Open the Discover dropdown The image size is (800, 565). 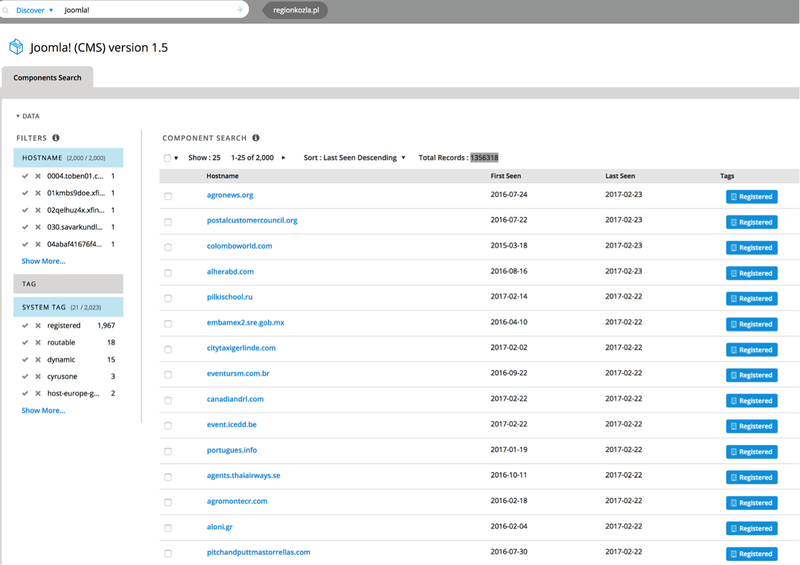(34, 10)
